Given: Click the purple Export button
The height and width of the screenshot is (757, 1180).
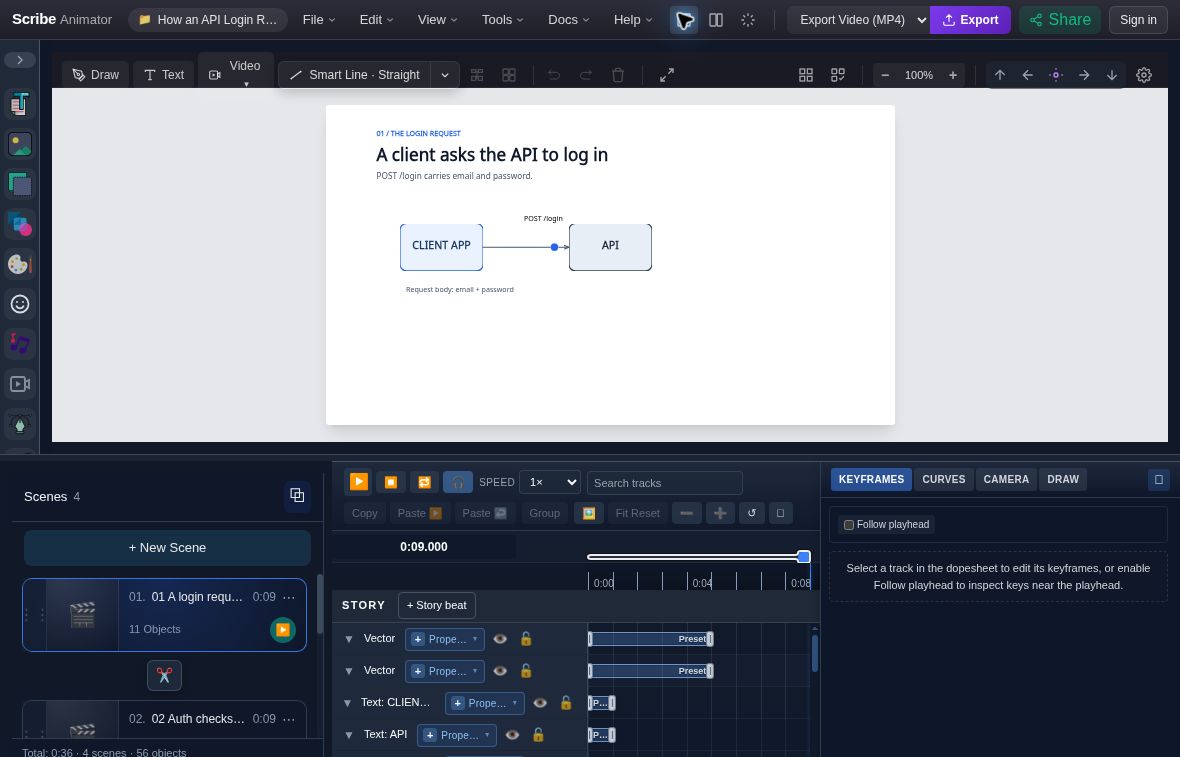Looking at the screenshot, I should 970,20.
